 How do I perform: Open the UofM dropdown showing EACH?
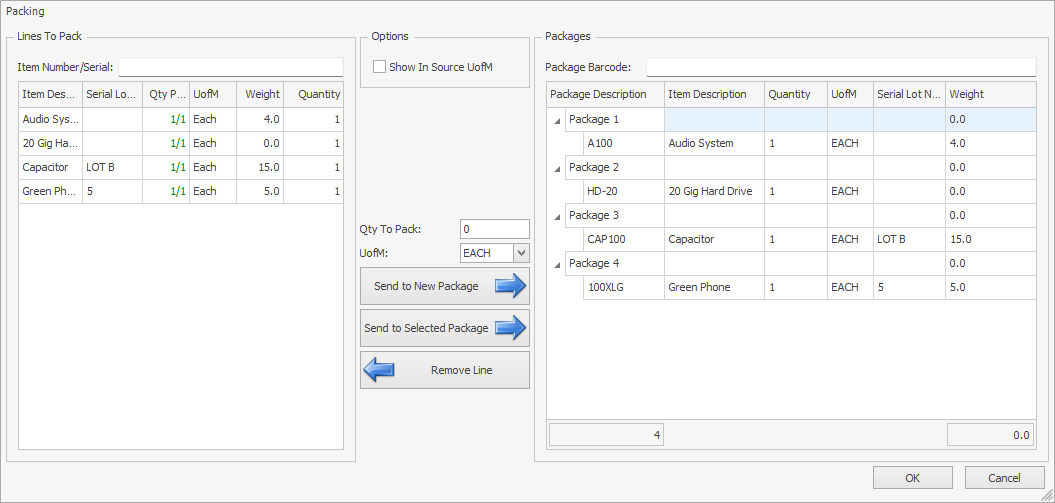pyautogui.click(x=520, y=253)
